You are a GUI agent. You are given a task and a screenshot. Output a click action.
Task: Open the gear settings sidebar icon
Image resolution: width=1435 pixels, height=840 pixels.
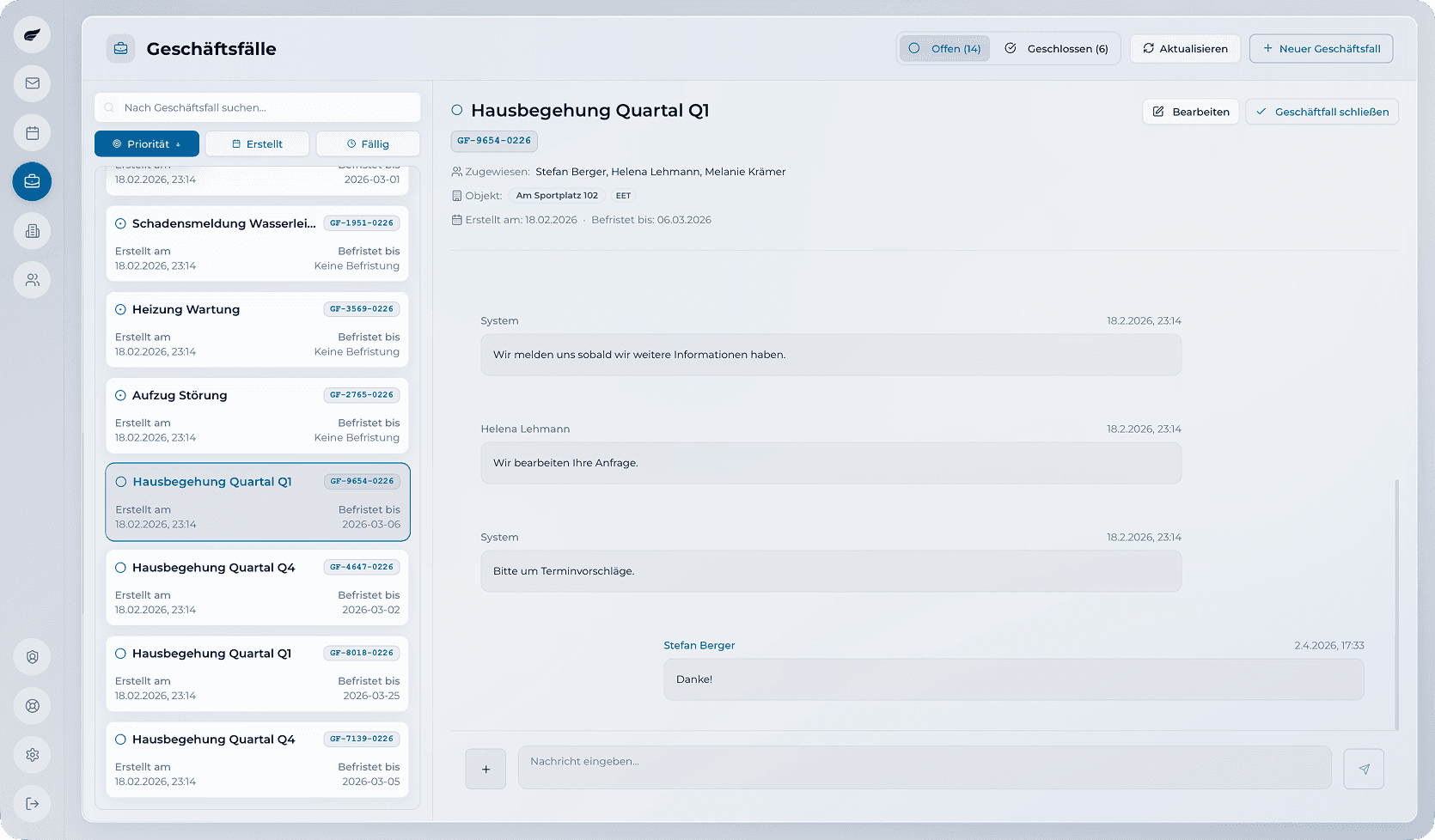pyautogui.click(x=32, y=755)
